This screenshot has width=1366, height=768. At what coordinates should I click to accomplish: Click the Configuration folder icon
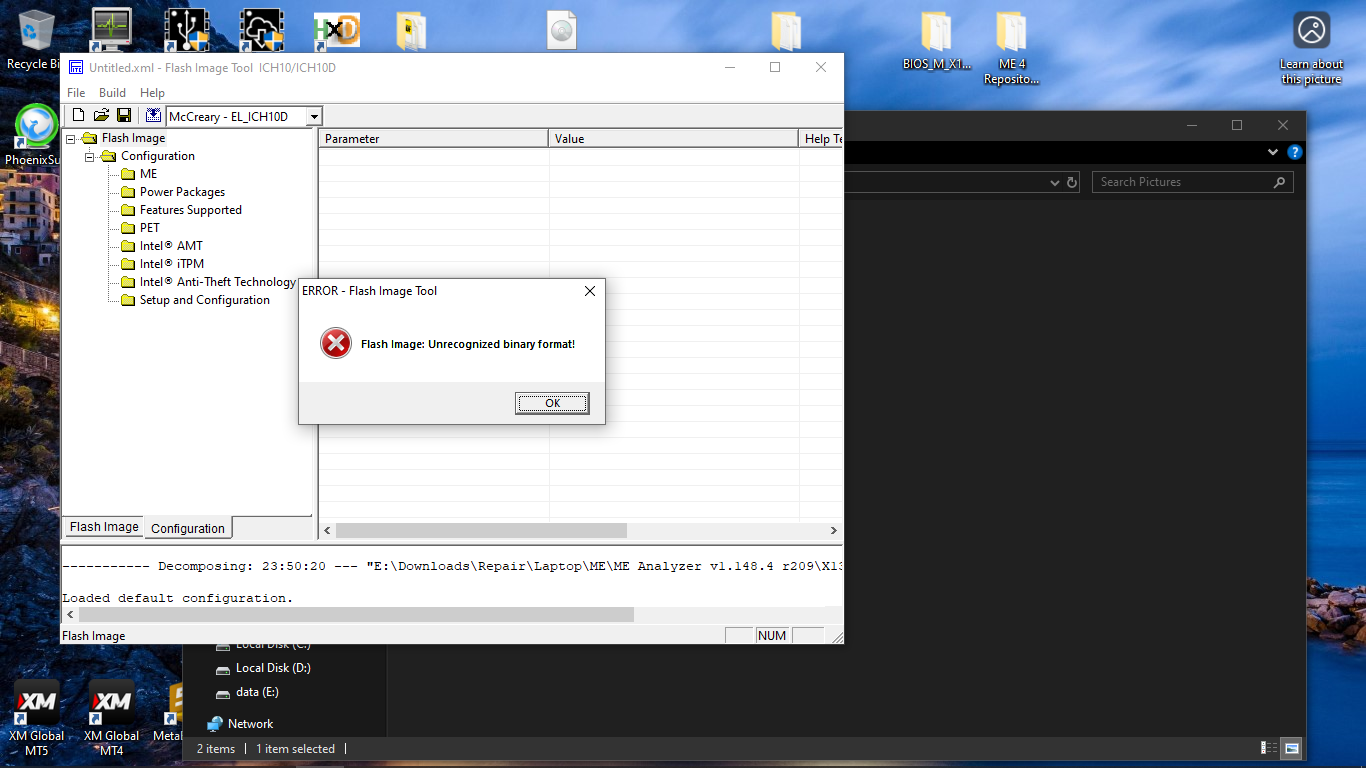108,156
